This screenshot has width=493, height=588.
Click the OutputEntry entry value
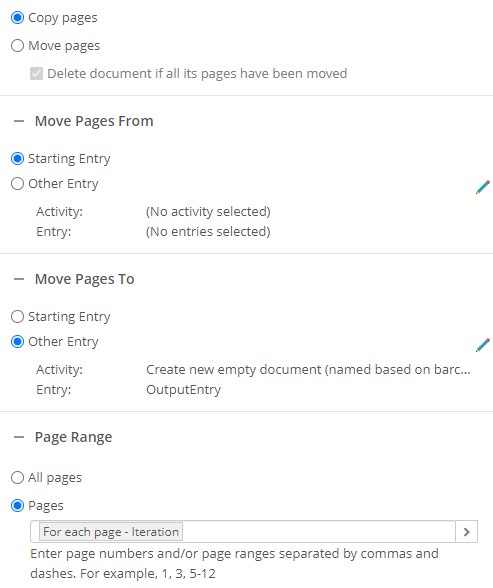(x=183, y=390)
